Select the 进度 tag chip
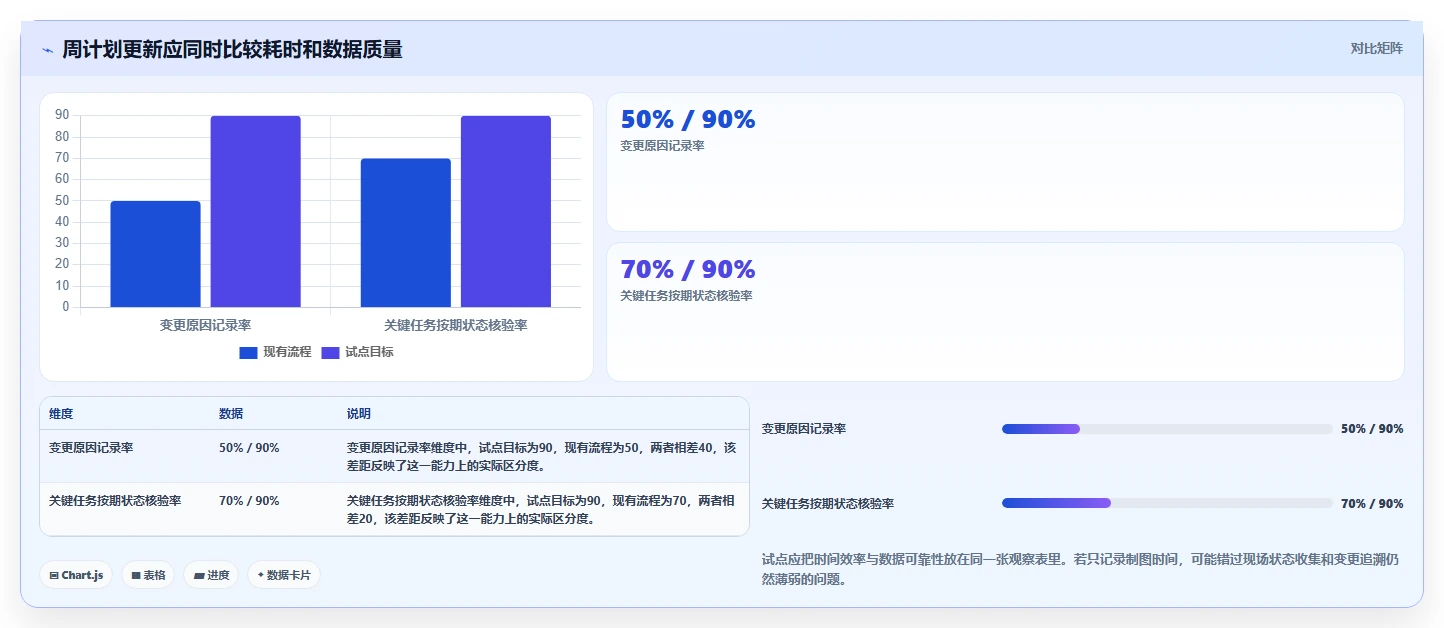Viewport: 1444px width, 628px height. tap(211, 575)
